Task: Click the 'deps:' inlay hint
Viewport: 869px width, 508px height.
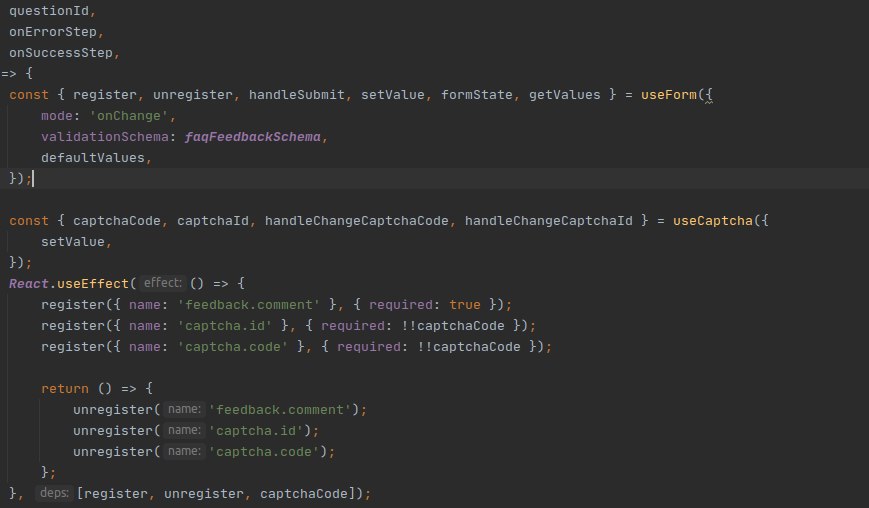Action: 54,493
